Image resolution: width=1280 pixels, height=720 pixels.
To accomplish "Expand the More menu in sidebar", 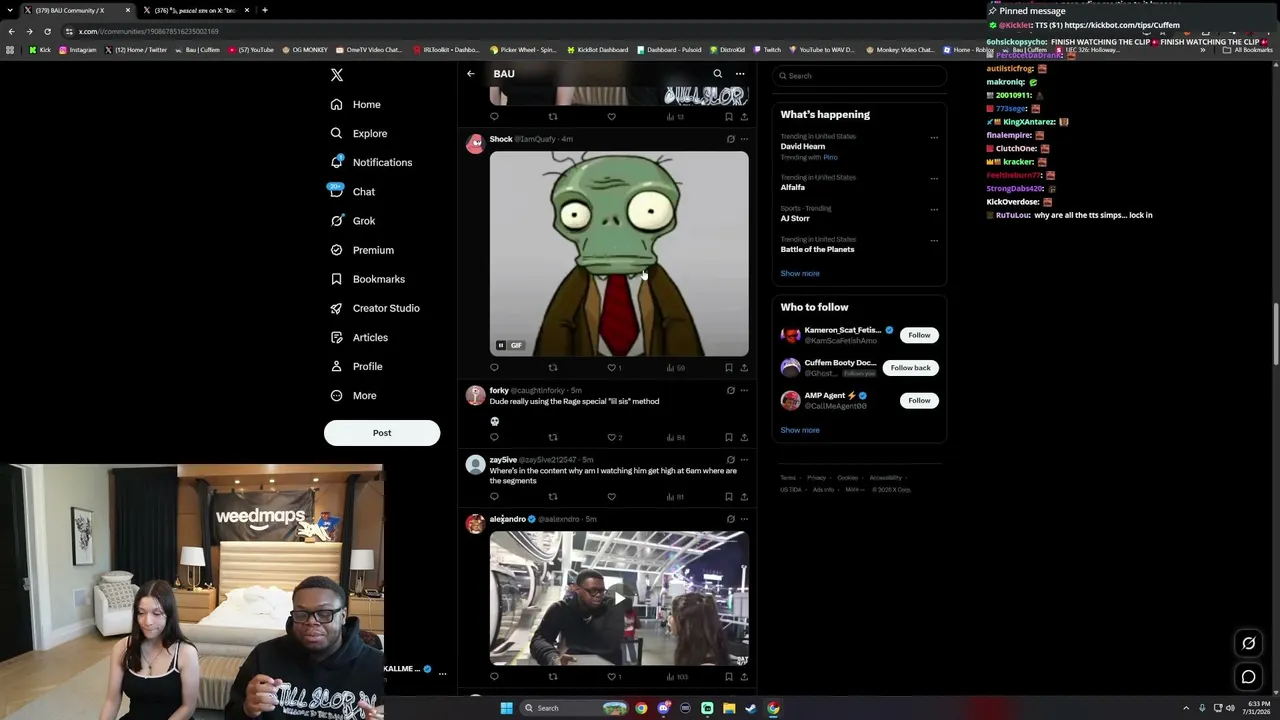I will [x=353, y=395].
